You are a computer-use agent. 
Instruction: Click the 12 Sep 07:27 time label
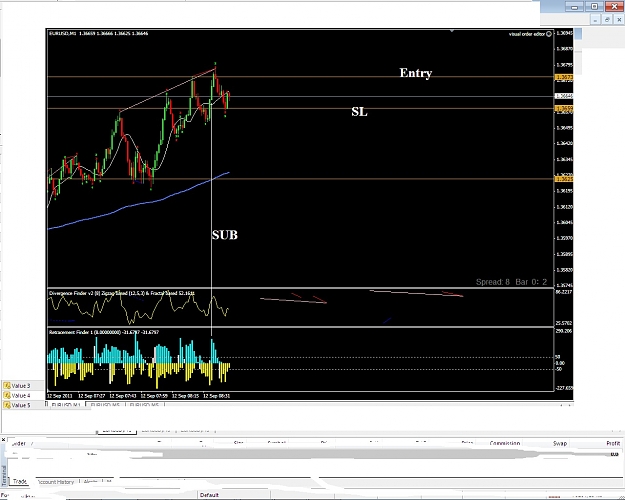tap(91, 396)
